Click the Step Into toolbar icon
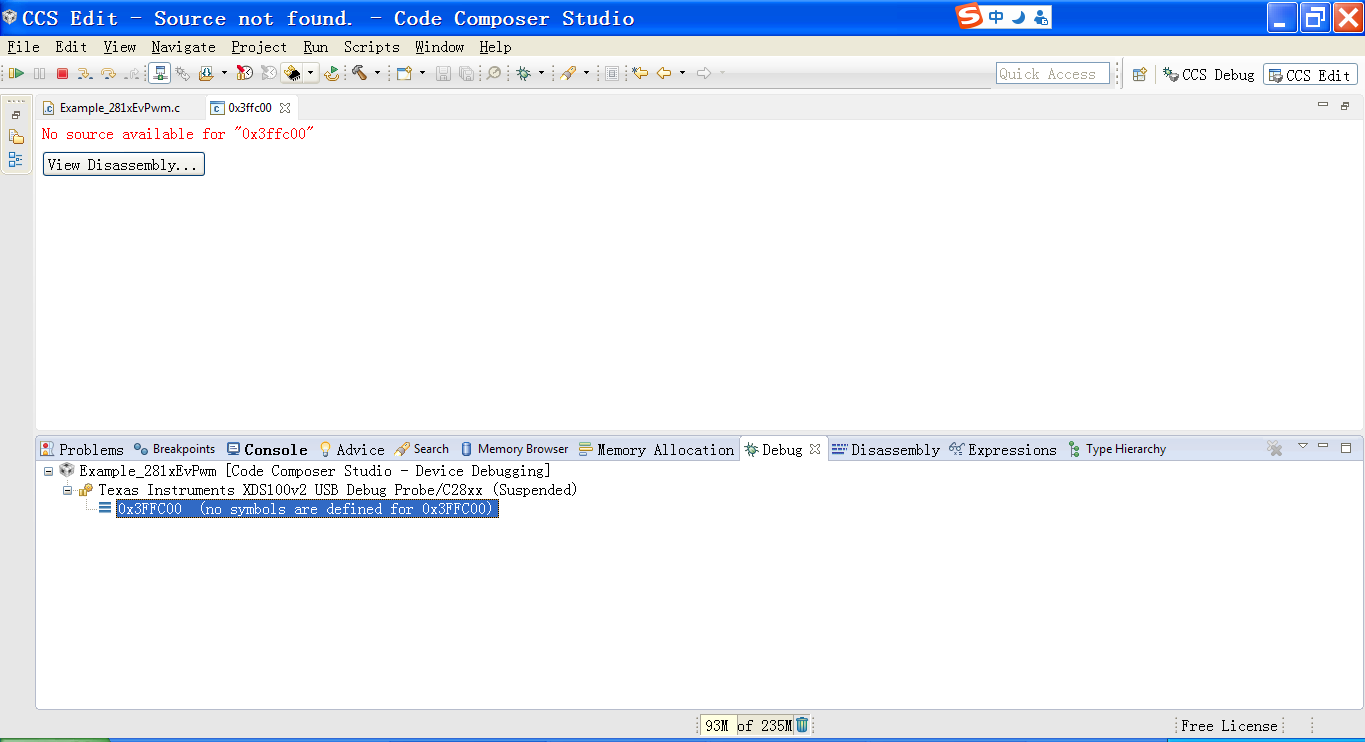The height and width of the screenshot is (742, 1365). (85, 73)
